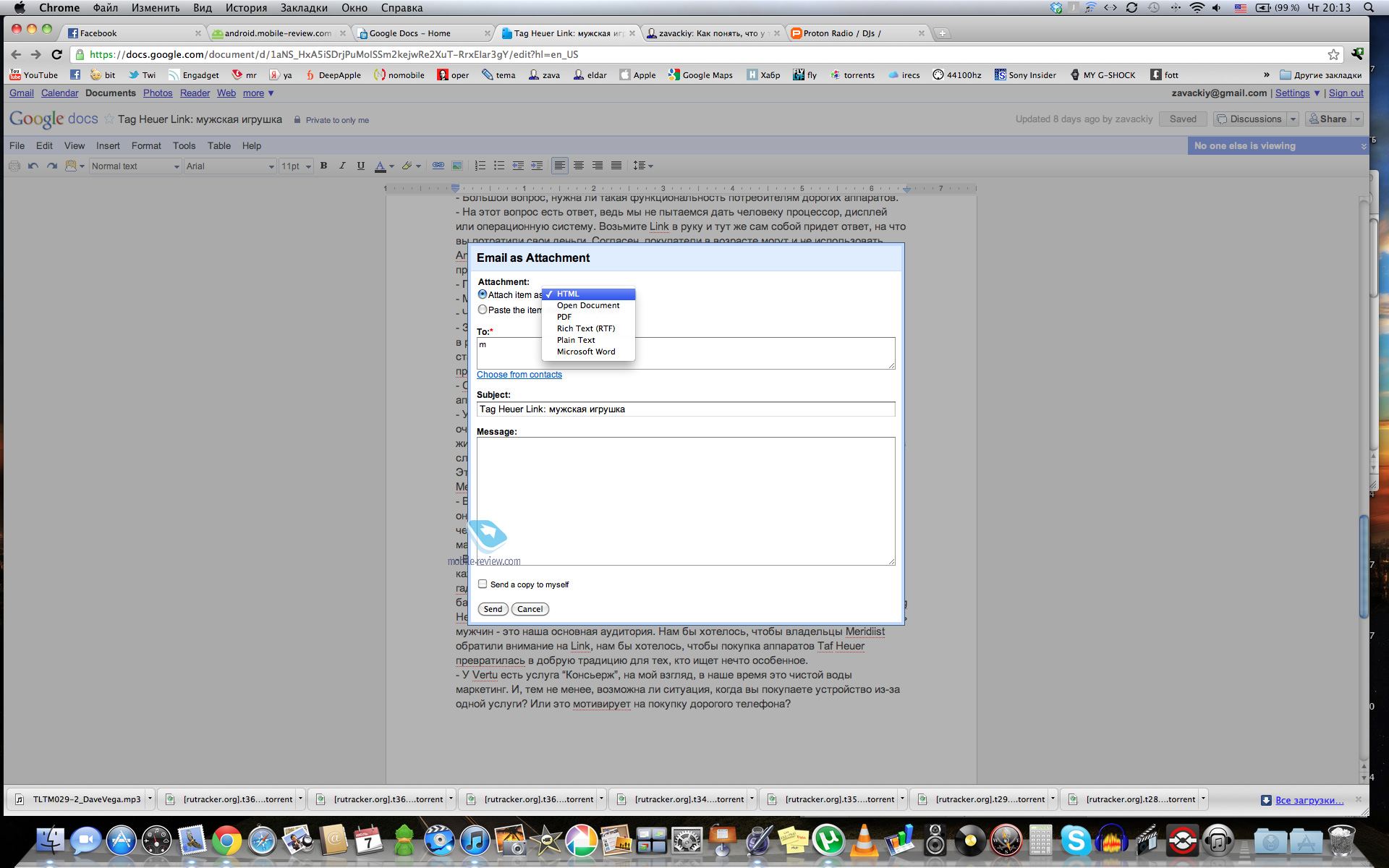Click 'Choose from contacts' link
Viewport: 1389px width, 868px height.
tap(519, 375)
